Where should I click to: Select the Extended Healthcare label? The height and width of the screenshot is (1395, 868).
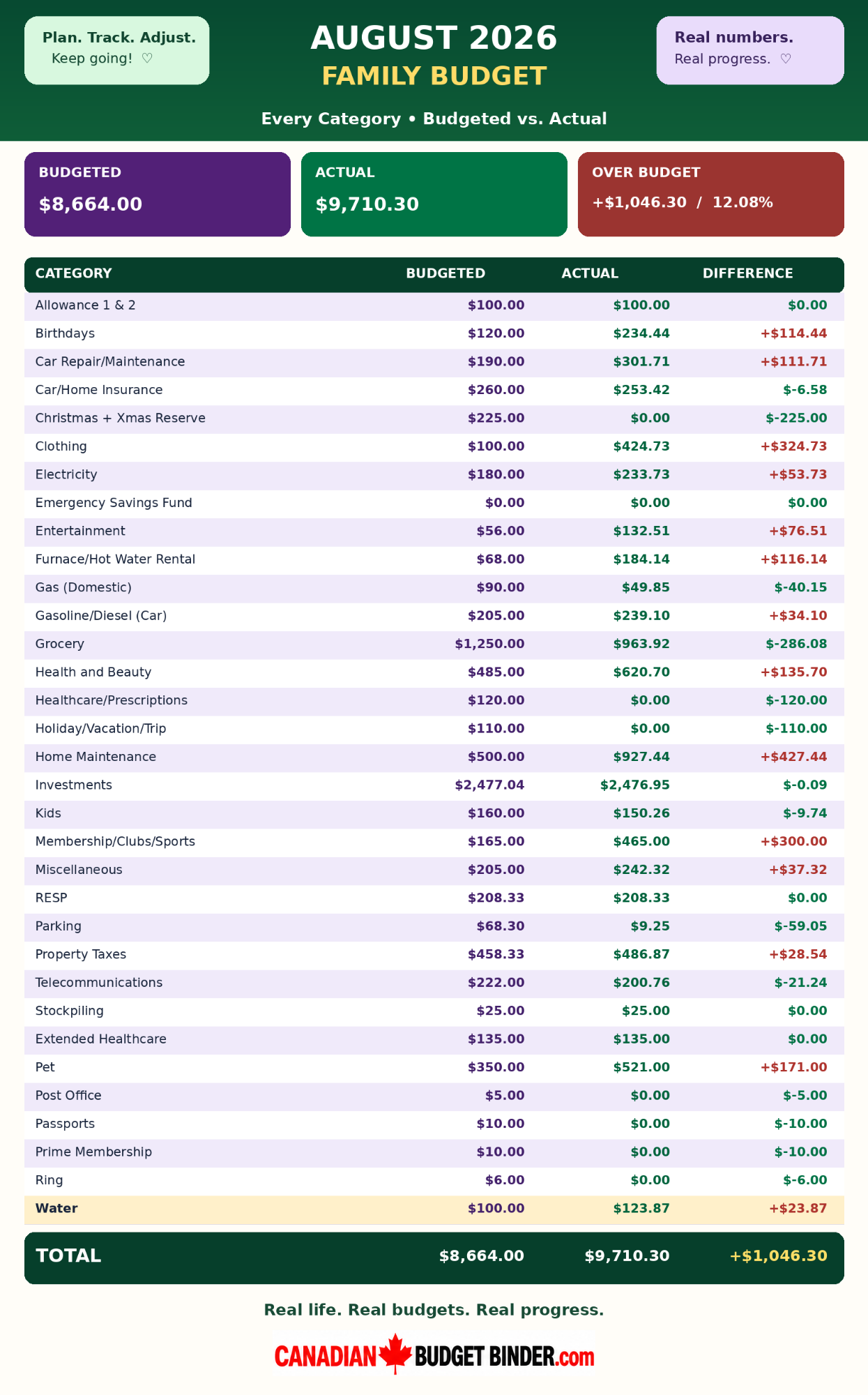point(101,1039)
